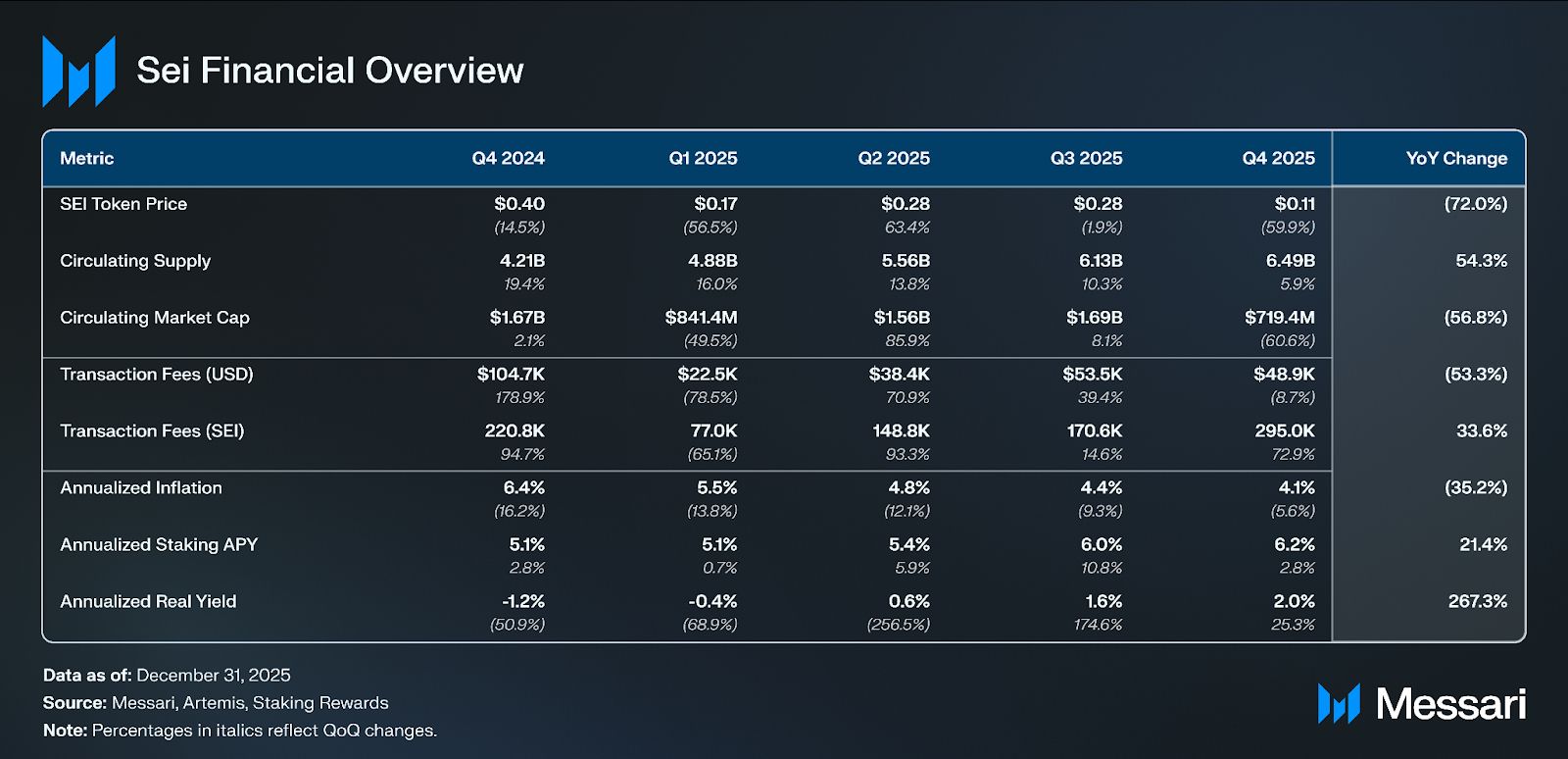
Task: Click the 33.6% YoY change value
Action: click(x=1482, y=431)
